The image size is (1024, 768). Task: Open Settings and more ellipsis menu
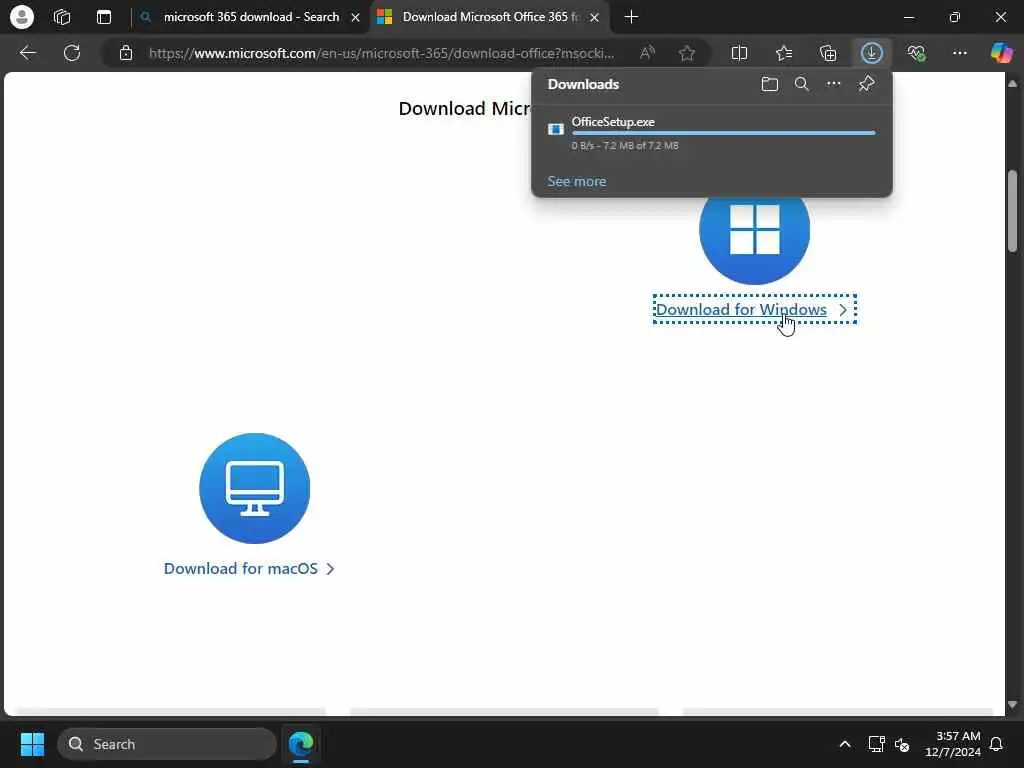959,53
